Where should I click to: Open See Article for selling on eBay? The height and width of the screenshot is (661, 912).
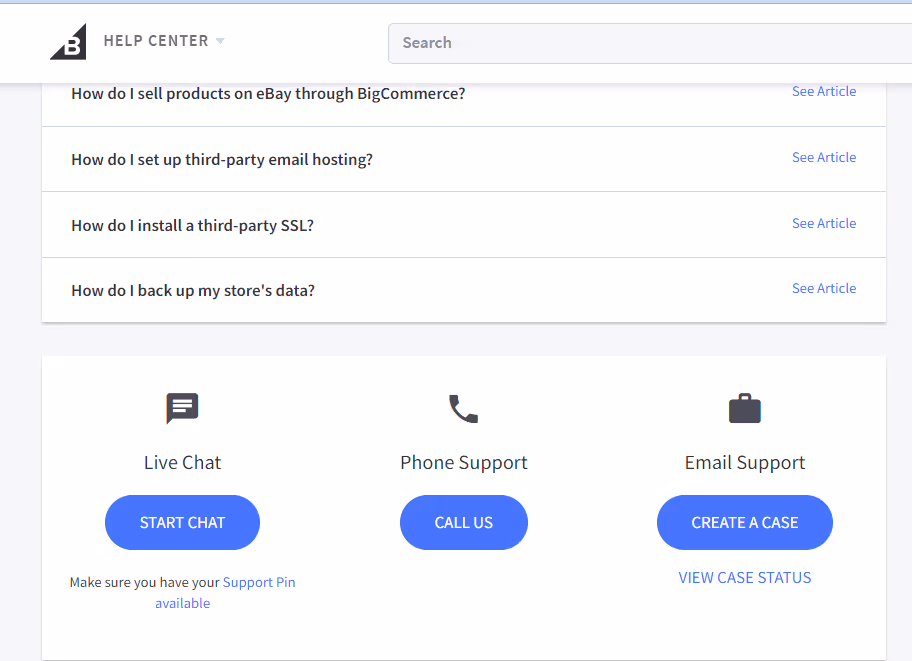(823, 91)
